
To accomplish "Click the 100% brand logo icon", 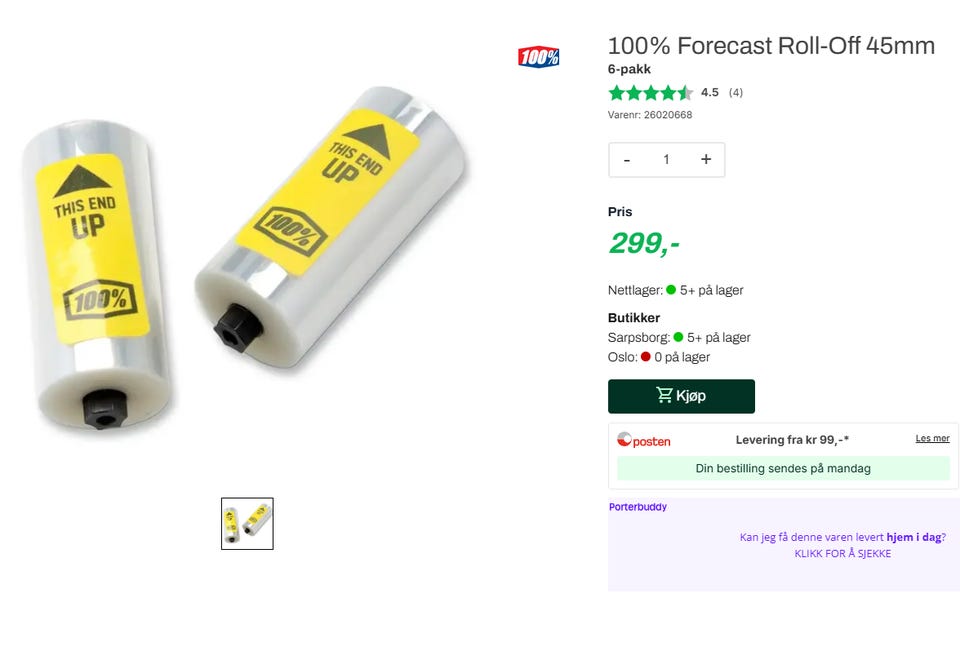I will (x=538, y=57).
